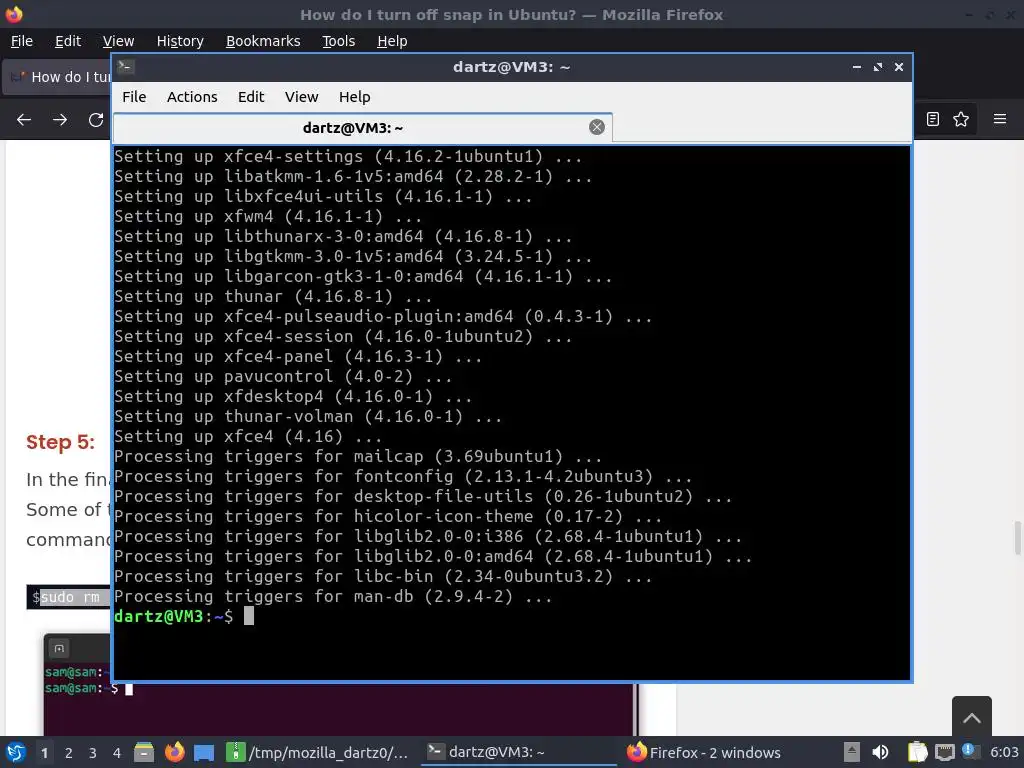Launch Firefox from the taskbar quick launcher
The width and height of the screenshot is (1024, 768).
(x=174, y=752)
